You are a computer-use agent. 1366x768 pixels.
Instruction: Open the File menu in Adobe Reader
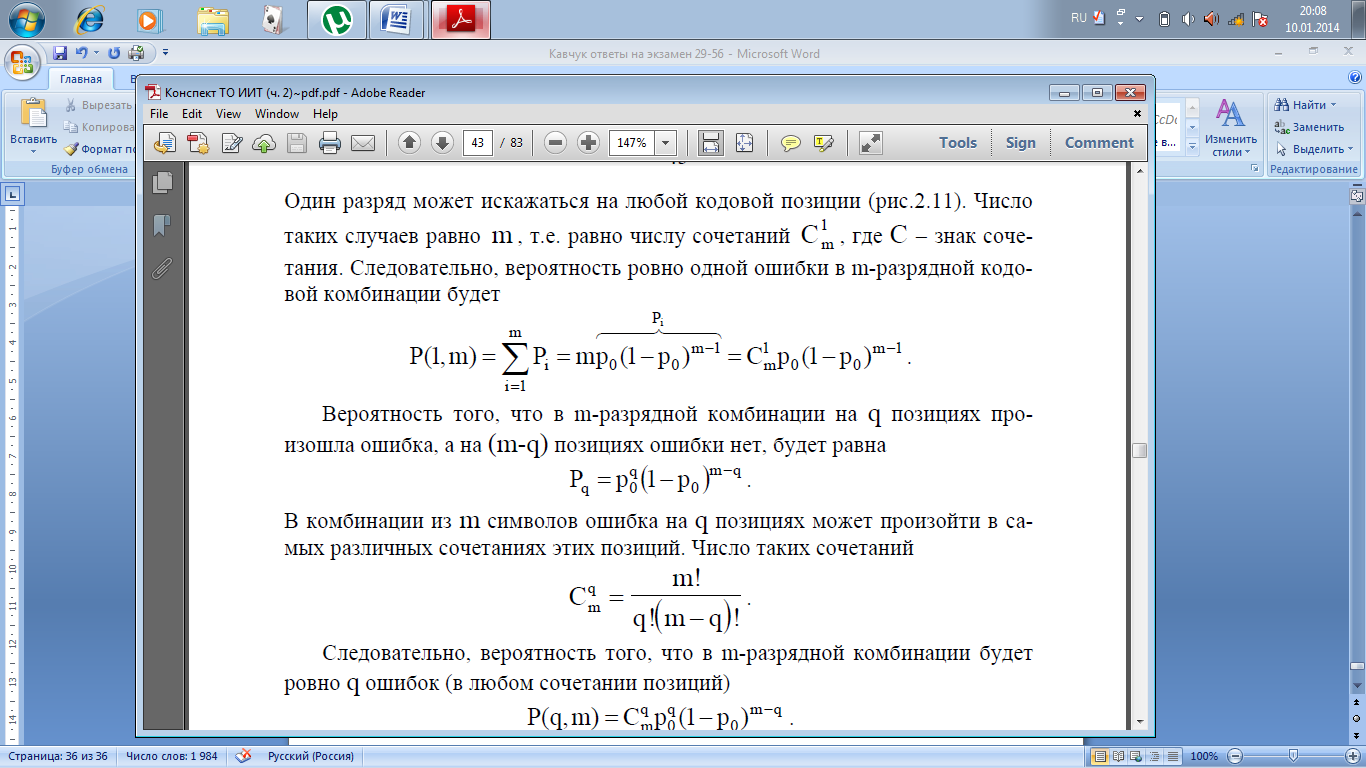coord(161,114)
